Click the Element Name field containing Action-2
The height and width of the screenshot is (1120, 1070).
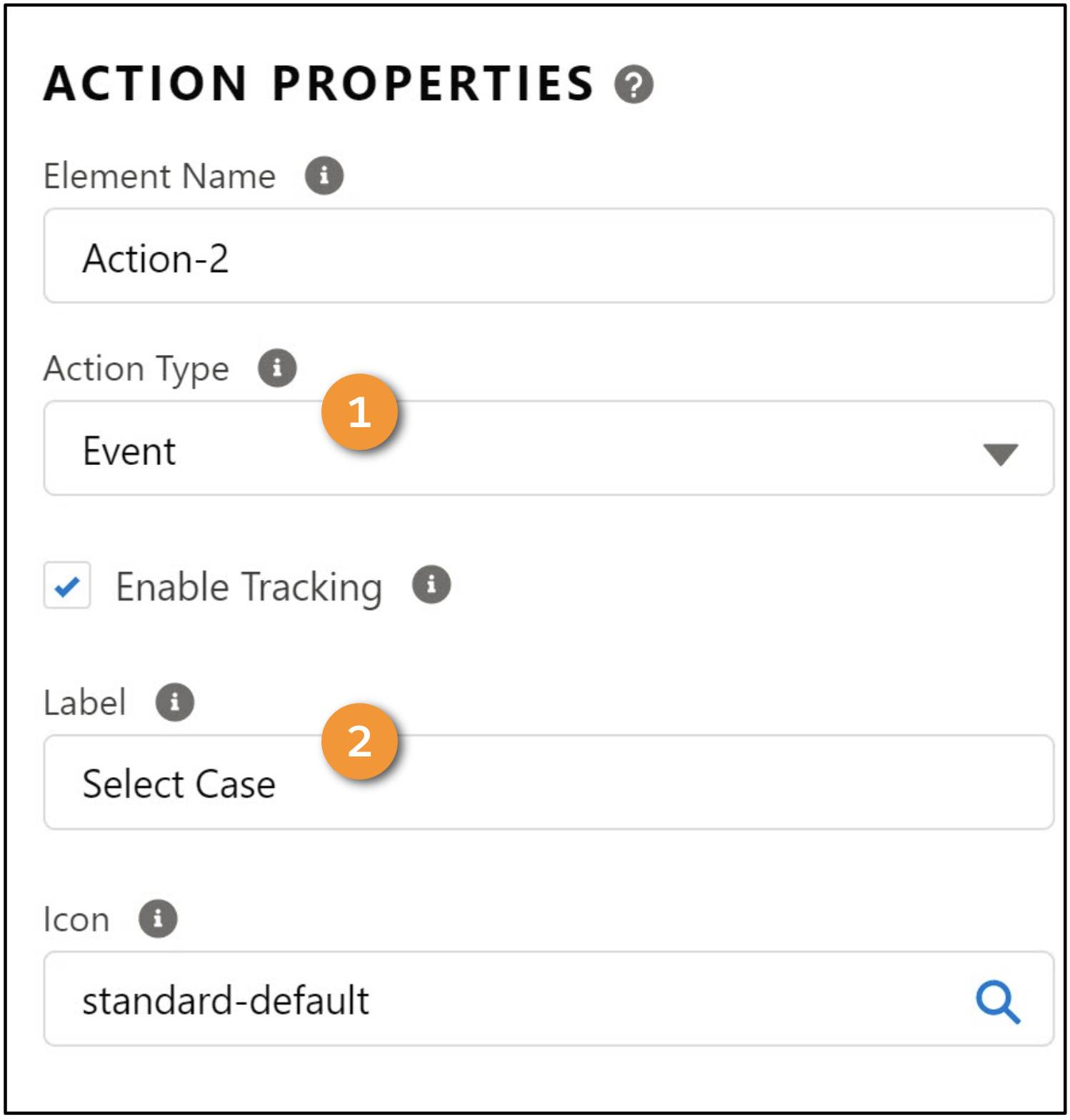click(x=549, y=256)
